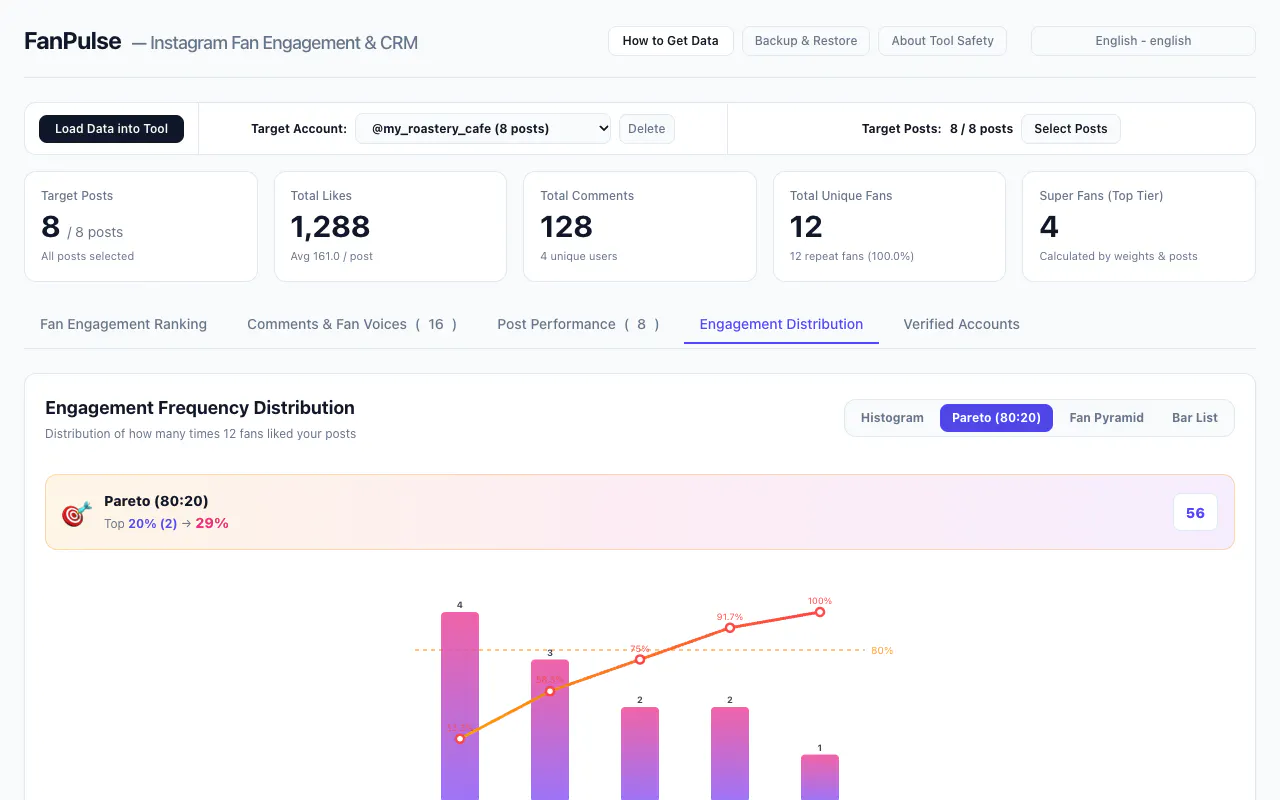The width and height of the screenshot is (1280, 800).
Task: Click the Total Unique Fans stat card
Action: click(889, 226)
